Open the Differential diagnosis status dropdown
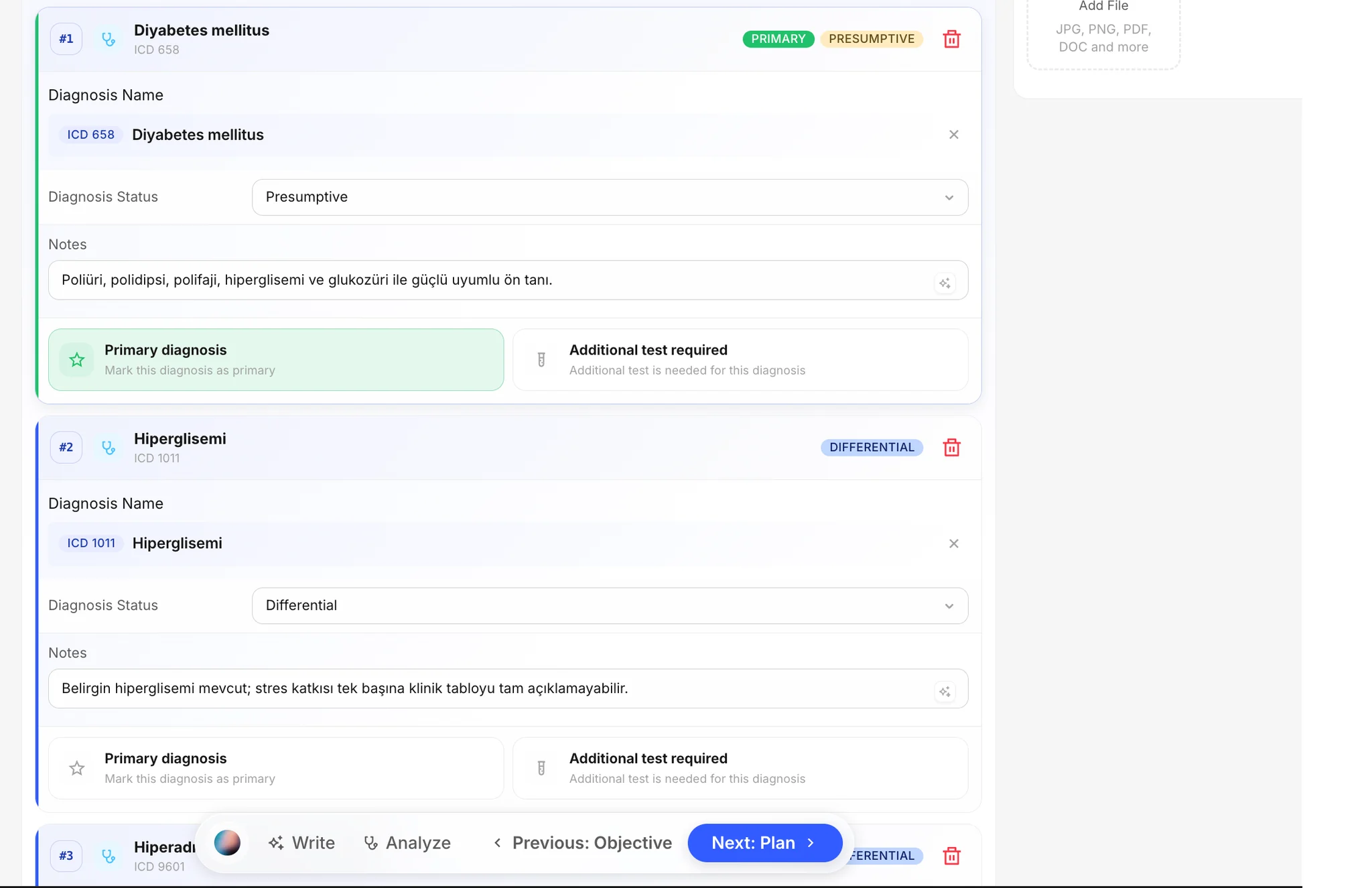 tap(610, 606)
